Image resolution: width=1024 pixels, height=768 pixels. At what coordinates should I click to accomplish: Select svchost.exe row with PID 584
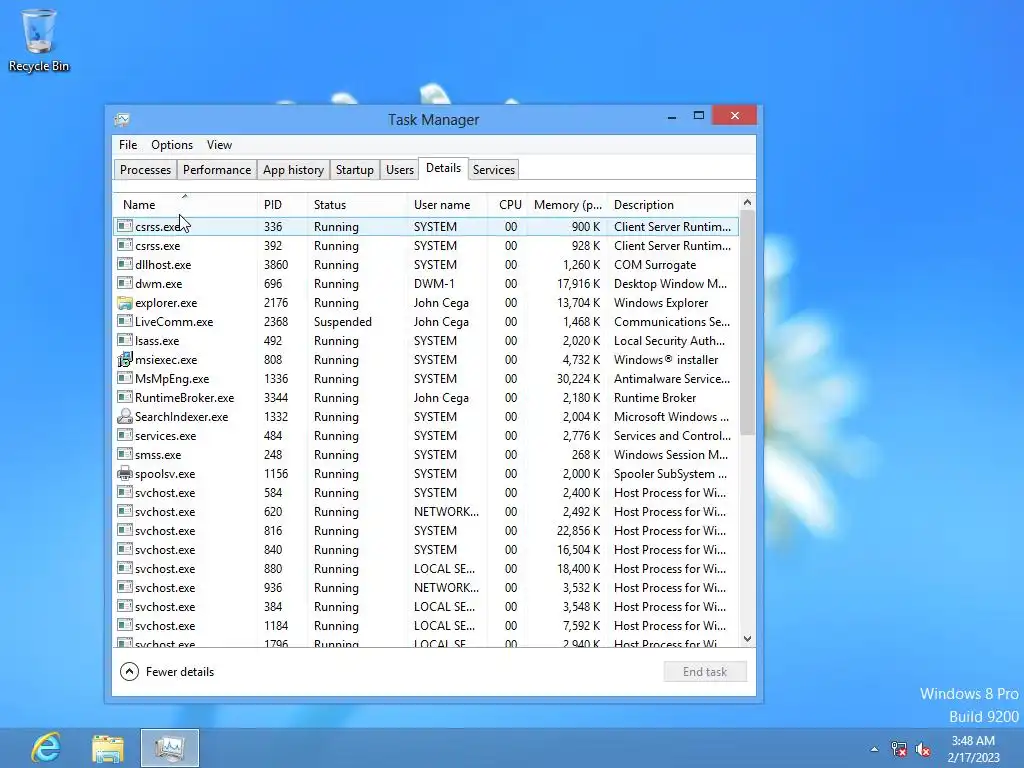[426, 492]
